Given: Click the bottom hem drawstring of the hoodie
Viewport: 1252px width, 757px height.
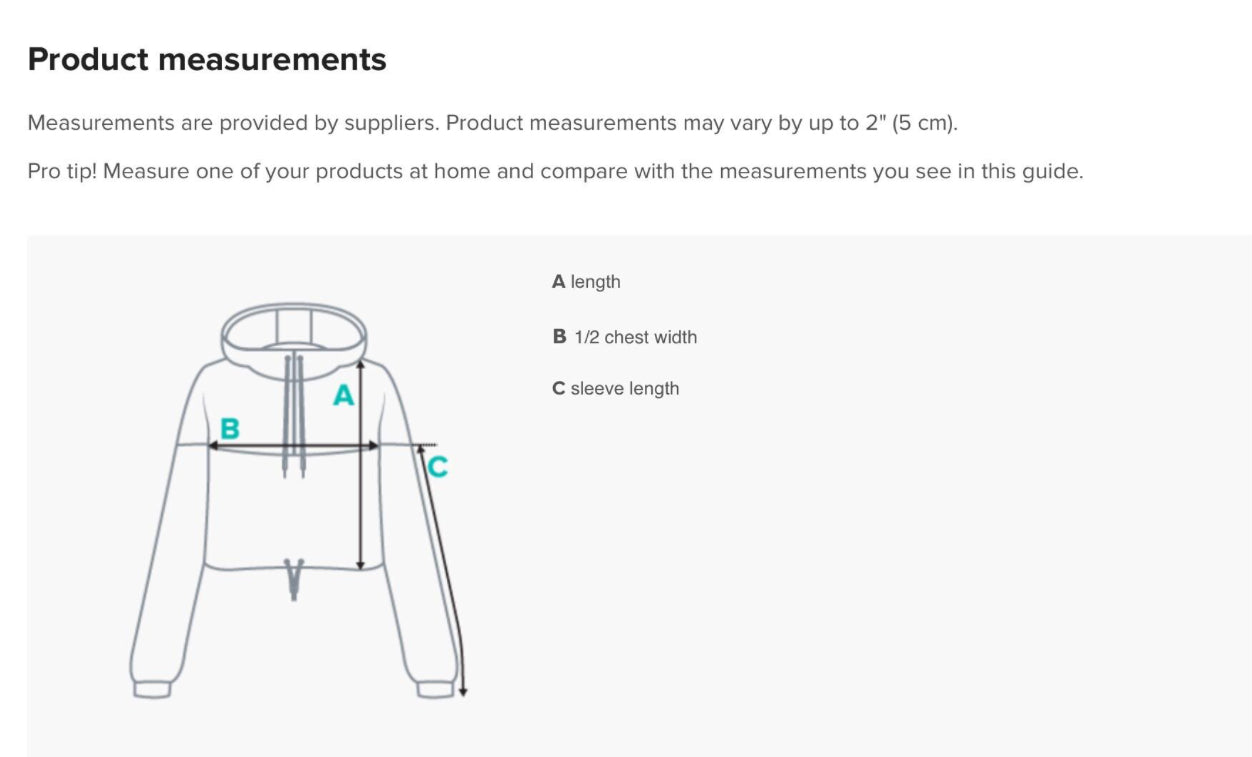Looking at the screenshot, I should tap(294, 579).
